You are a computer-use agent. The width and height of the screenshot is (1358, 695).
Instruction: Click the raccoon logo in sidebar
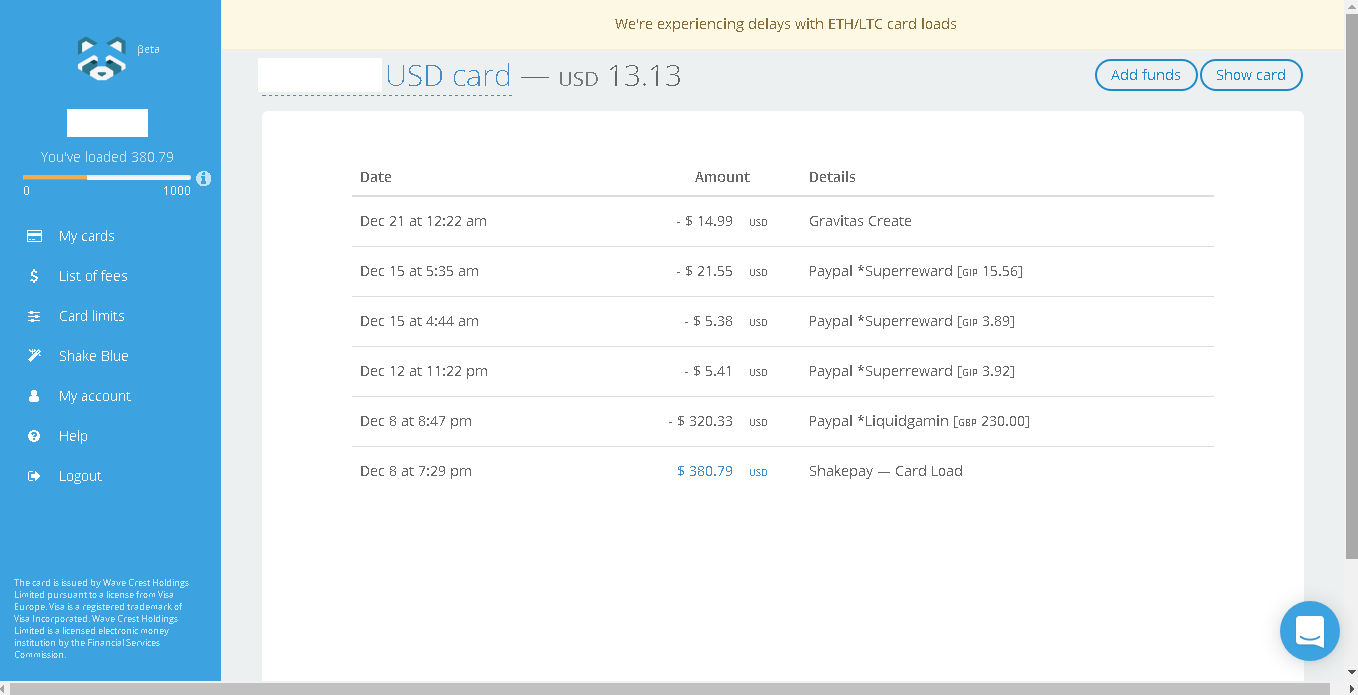pos(101,59)
